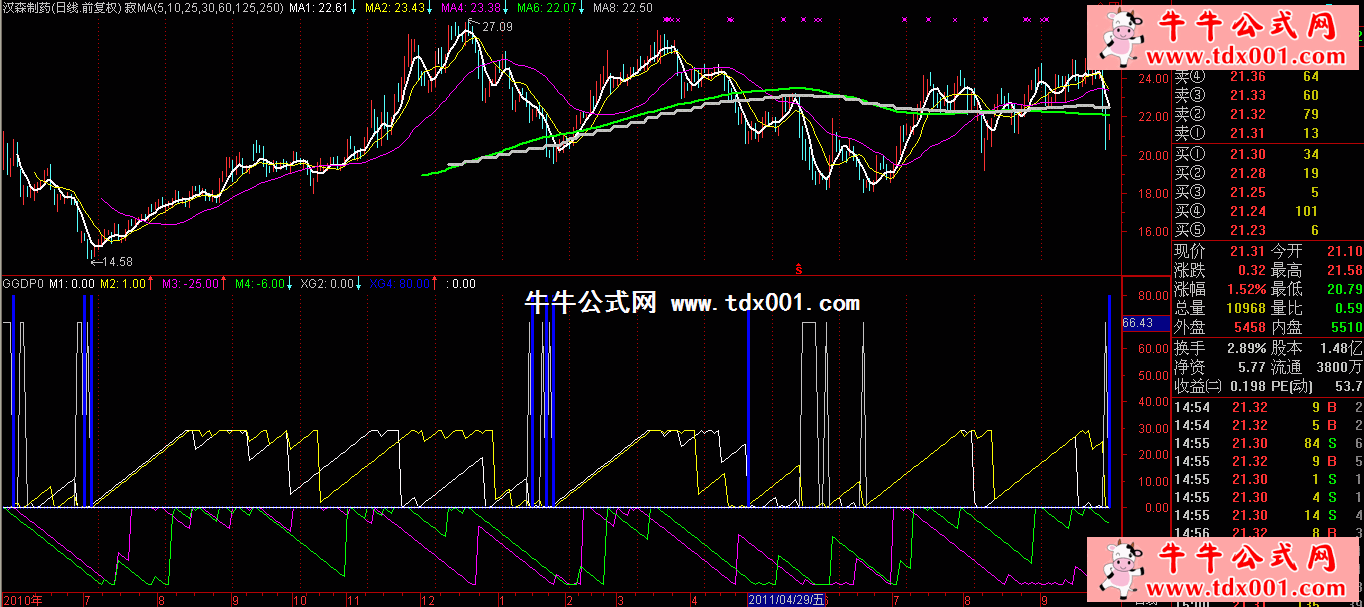
Task: Click the red up arrow after XG4 value
Action: click(x=438, y=284)
